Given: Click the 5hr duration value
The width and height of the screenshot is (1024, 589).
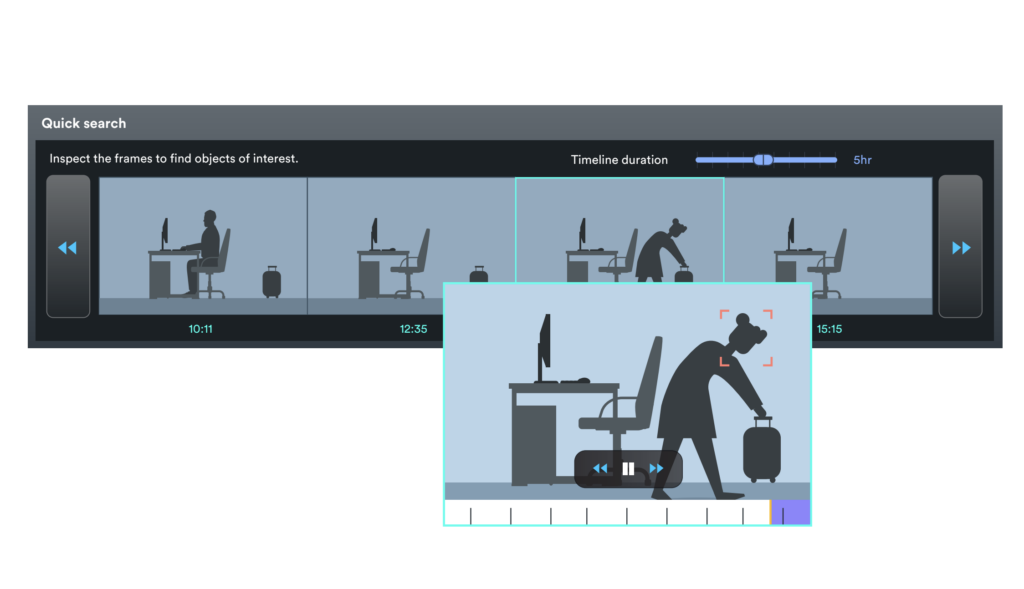Looking at the screenshot, I should point(862,160).
